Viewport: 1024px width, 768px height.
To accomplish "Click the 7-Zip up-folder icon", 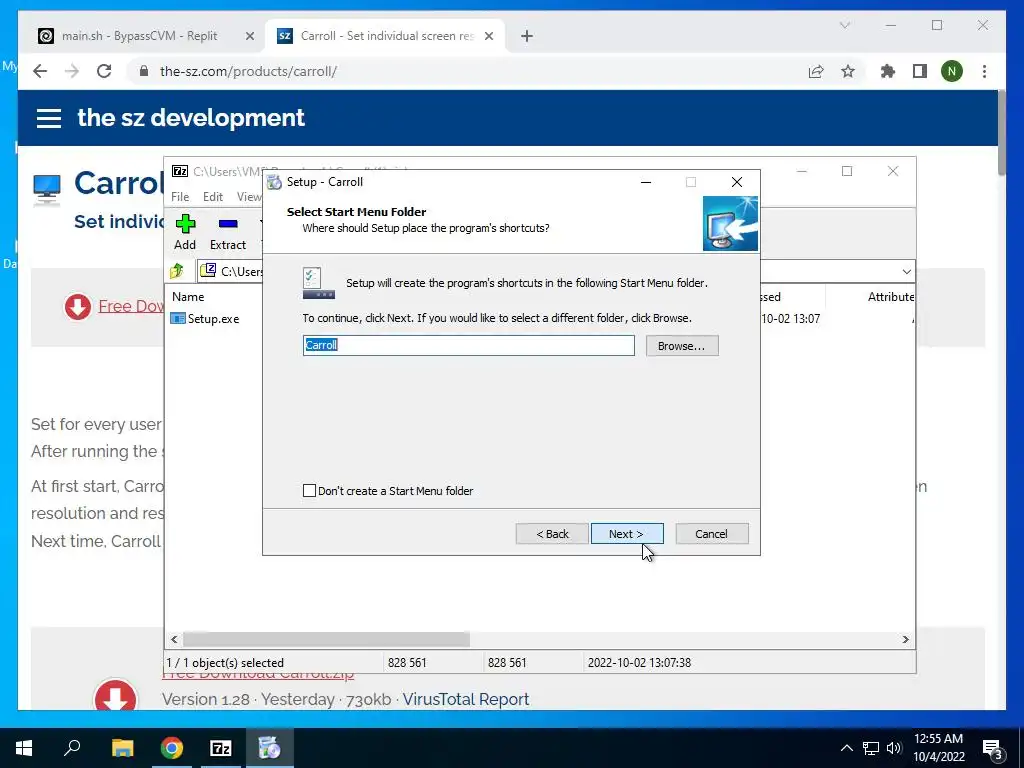I will coord(177,270).
